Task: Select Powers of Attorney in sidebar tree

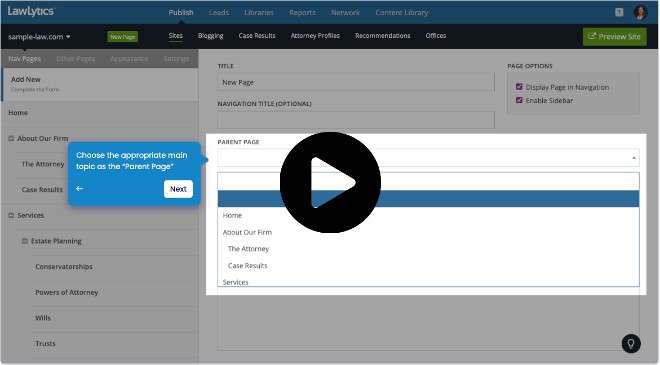Action: coord(67,292)
